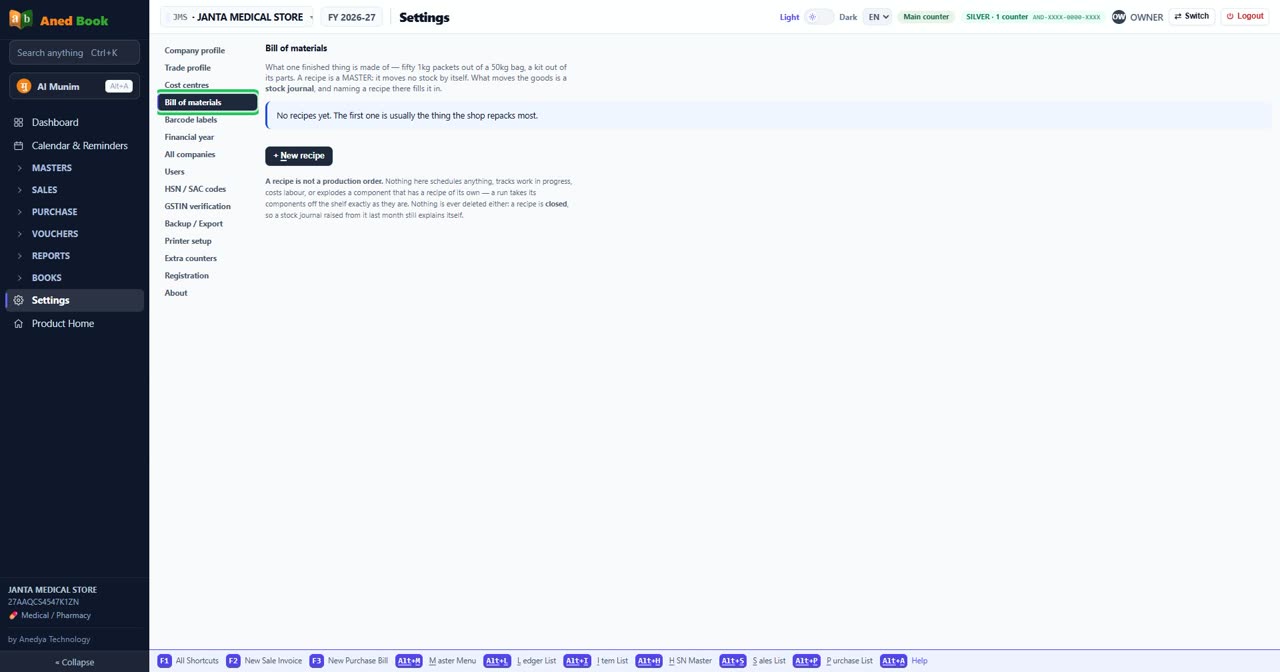Click the Al Munim avatar icon

[24, 86]
